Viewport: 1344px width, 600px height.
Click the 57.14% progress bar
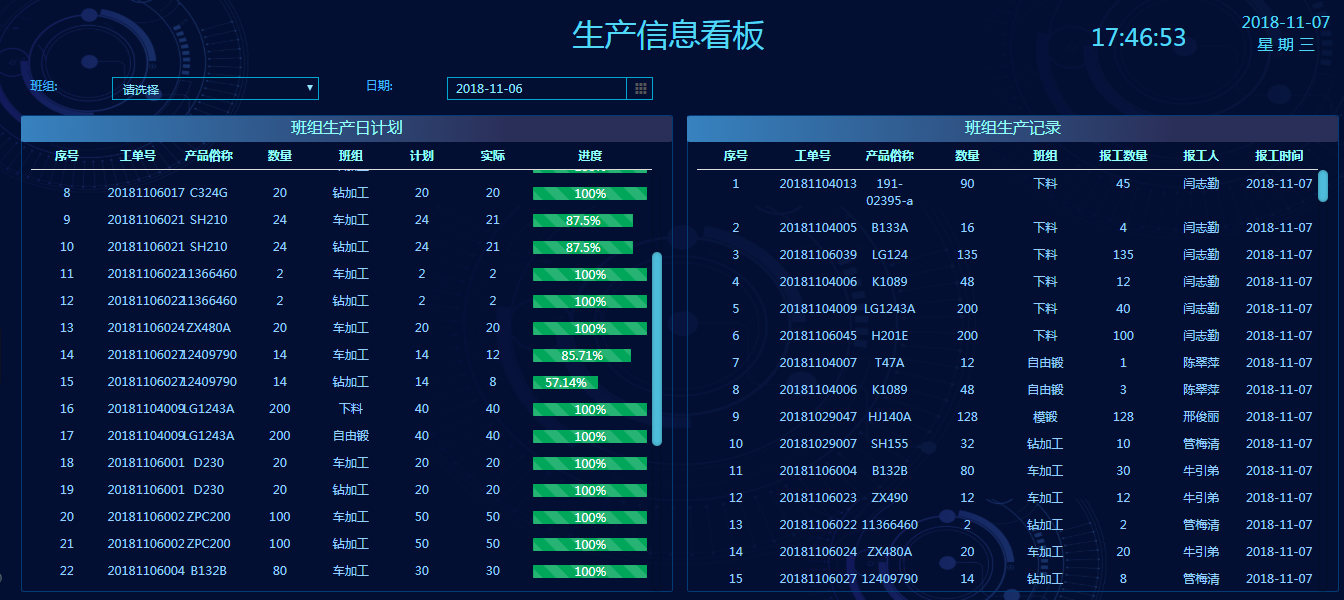[566, 382]
